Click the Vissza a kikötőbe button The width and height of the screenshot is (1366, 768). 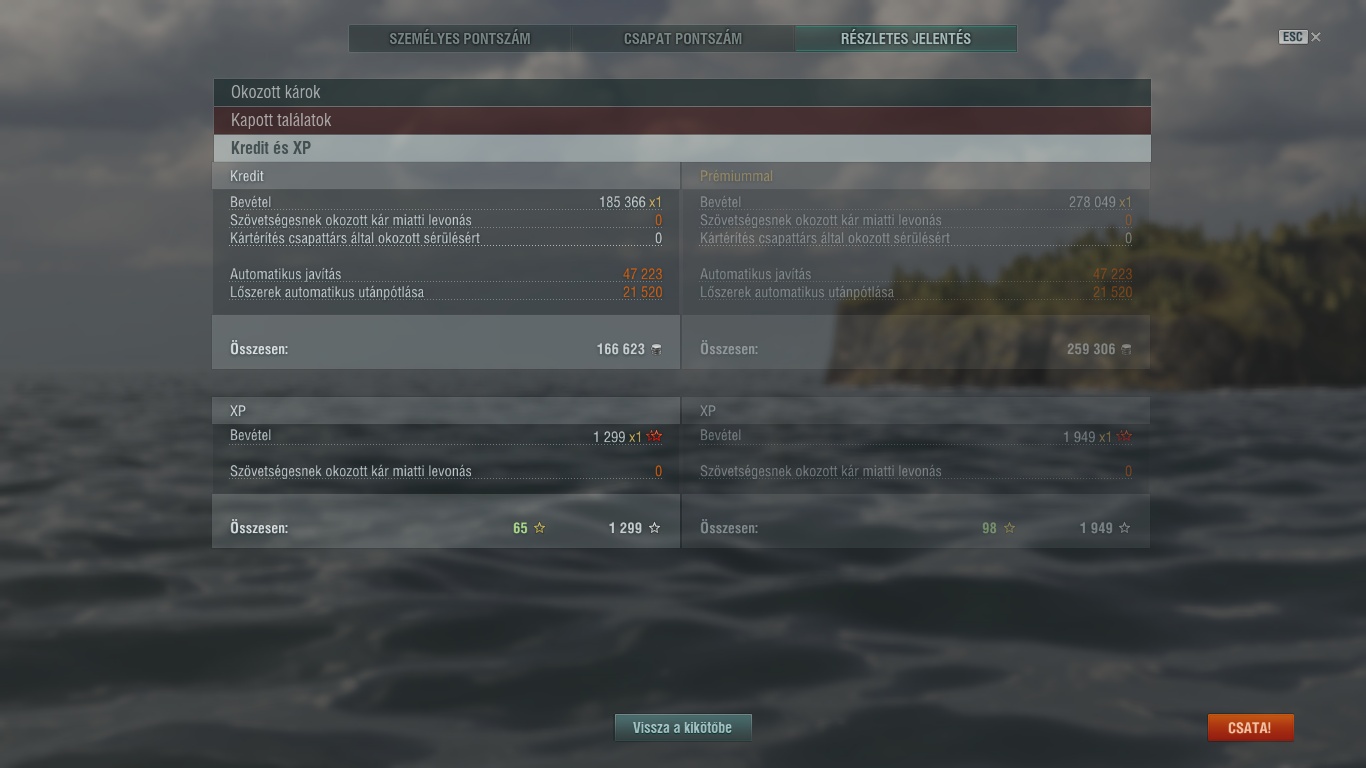[x=683, y=728]
